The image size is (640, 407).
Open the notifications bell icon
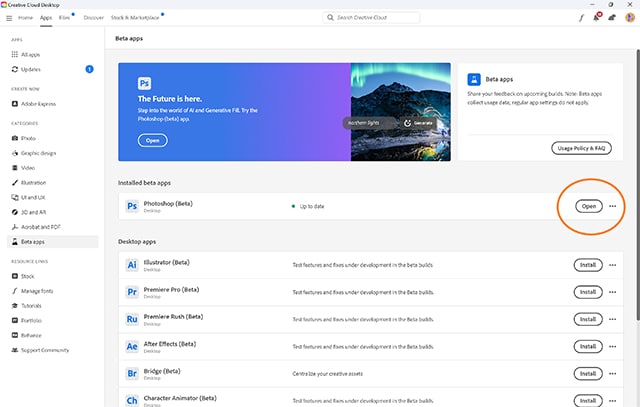[598, 18]
